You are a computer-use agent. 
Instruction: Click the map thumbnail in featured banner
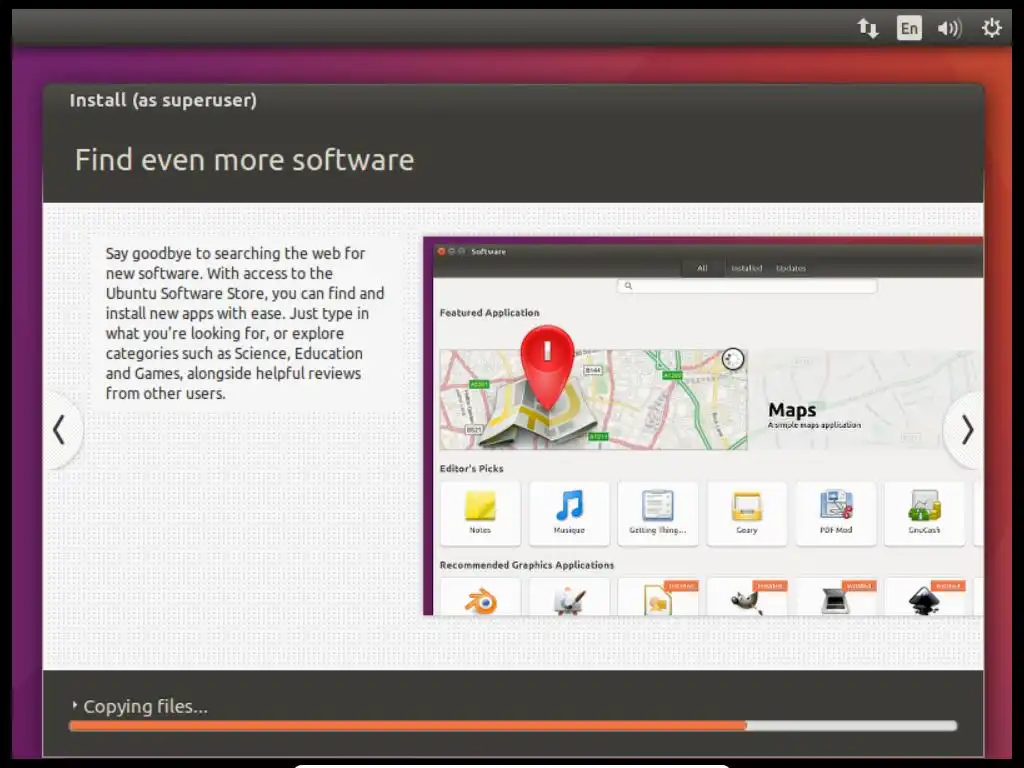[594, 400]
